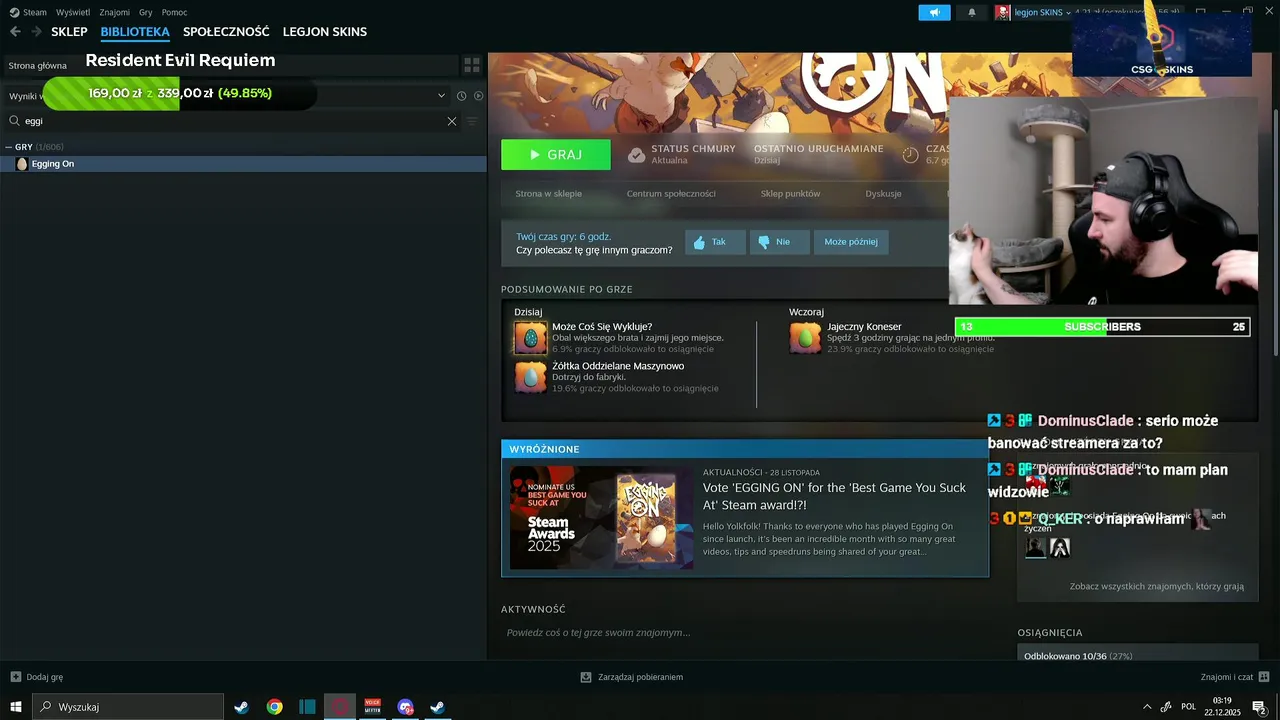Click Dodaj grę at bottom left
1280x720 pixels.
tap(37, 677)
